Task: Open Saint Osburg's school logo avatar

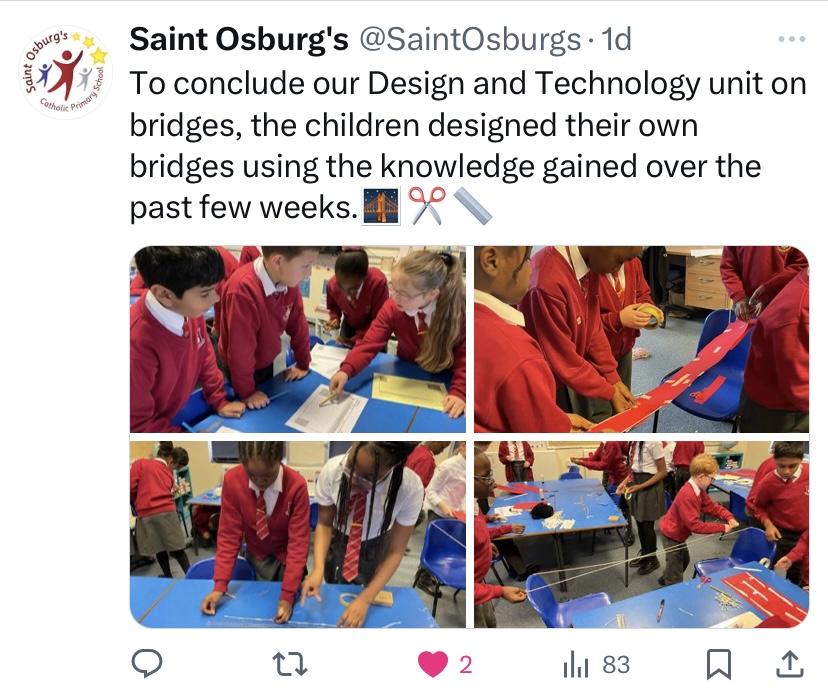Action: 66,72
